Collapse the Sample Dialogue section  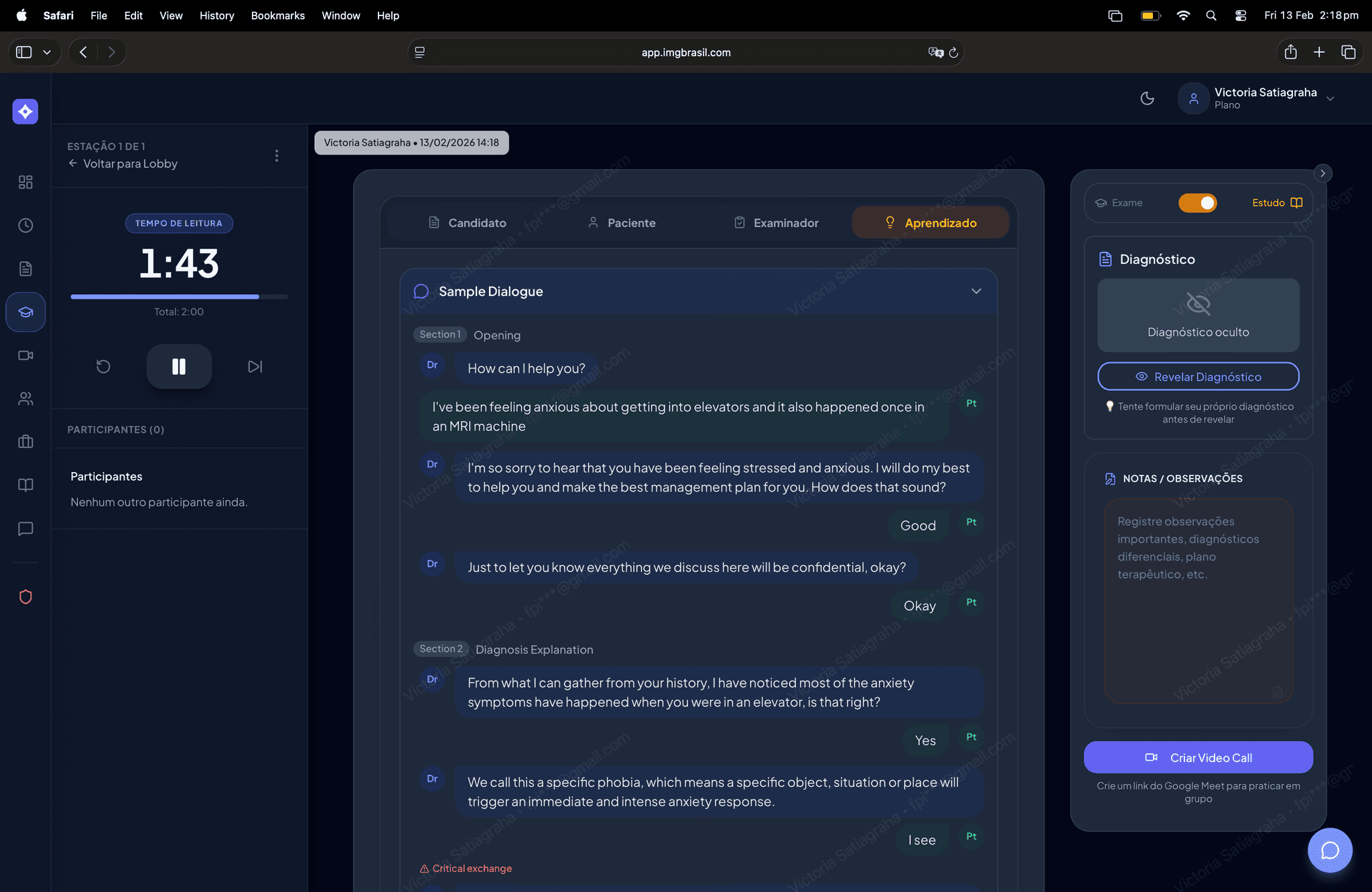976,291
